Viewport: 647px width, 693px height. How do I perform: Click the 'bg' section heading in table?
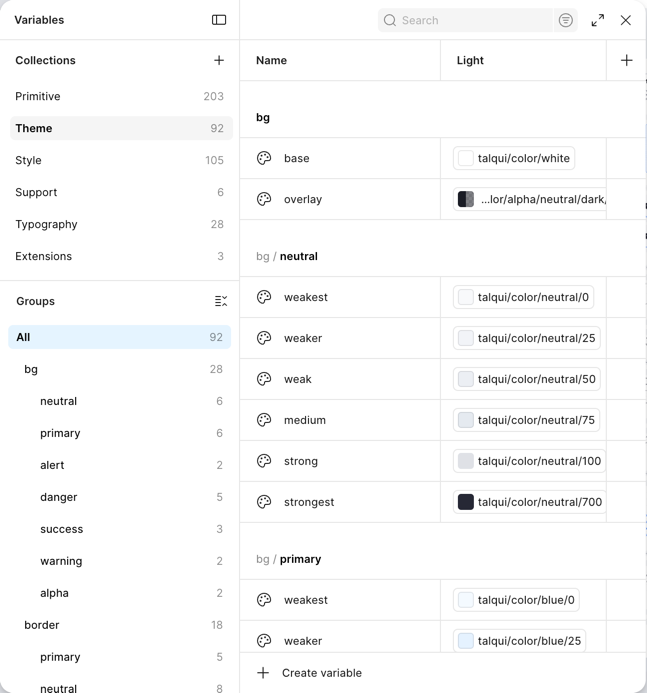pyautogui.click(x=263, y=118)
